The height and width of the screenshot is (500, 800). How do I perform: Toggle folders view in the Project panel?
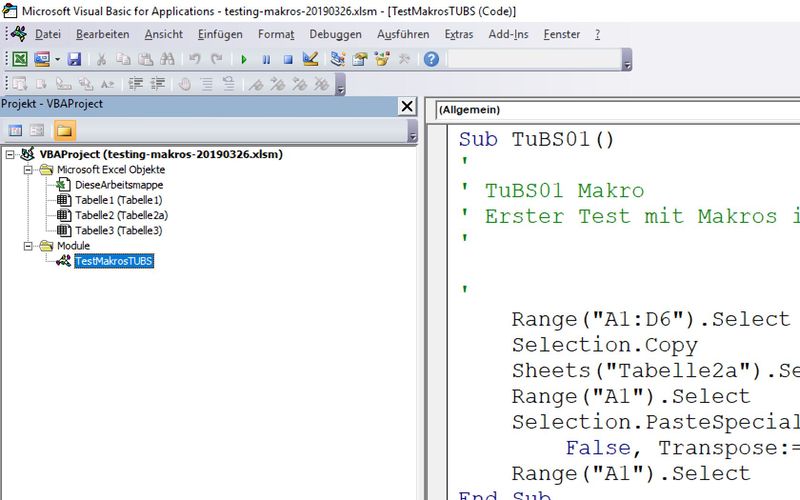tap(64, 130)
